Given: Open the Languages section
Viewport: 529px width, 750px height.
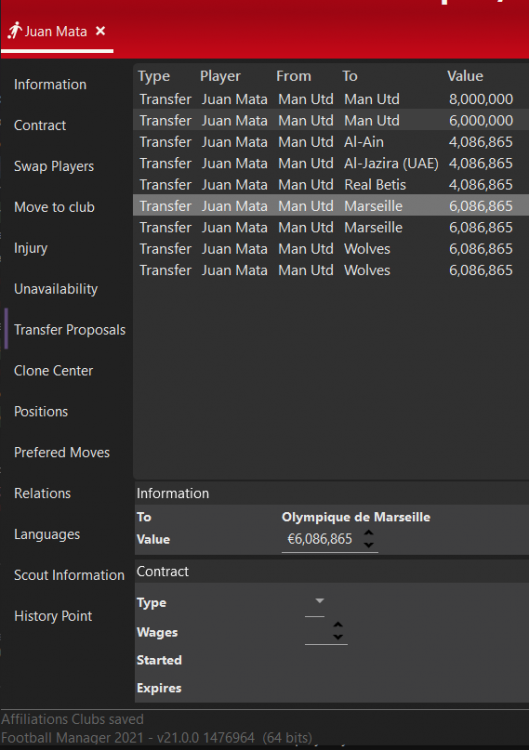Looking at the screenshot, I should point(47,534).
